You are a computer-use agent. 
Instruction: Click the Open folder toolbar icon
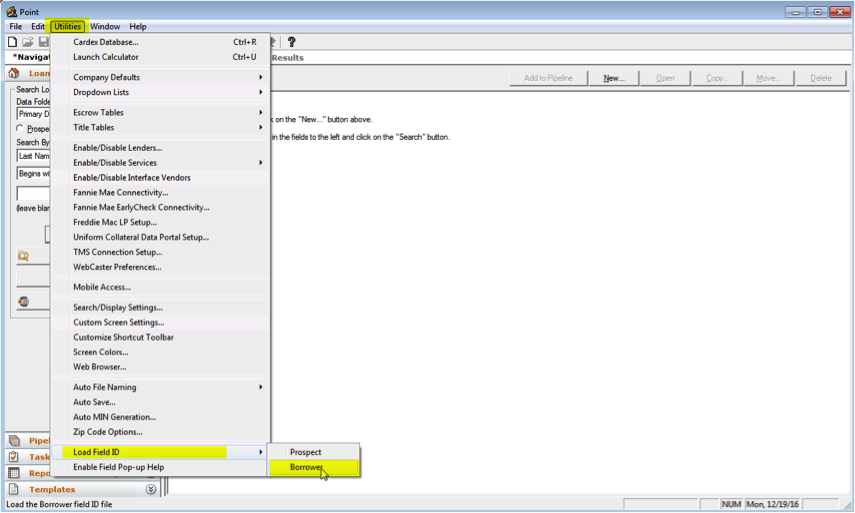point(28,42)
